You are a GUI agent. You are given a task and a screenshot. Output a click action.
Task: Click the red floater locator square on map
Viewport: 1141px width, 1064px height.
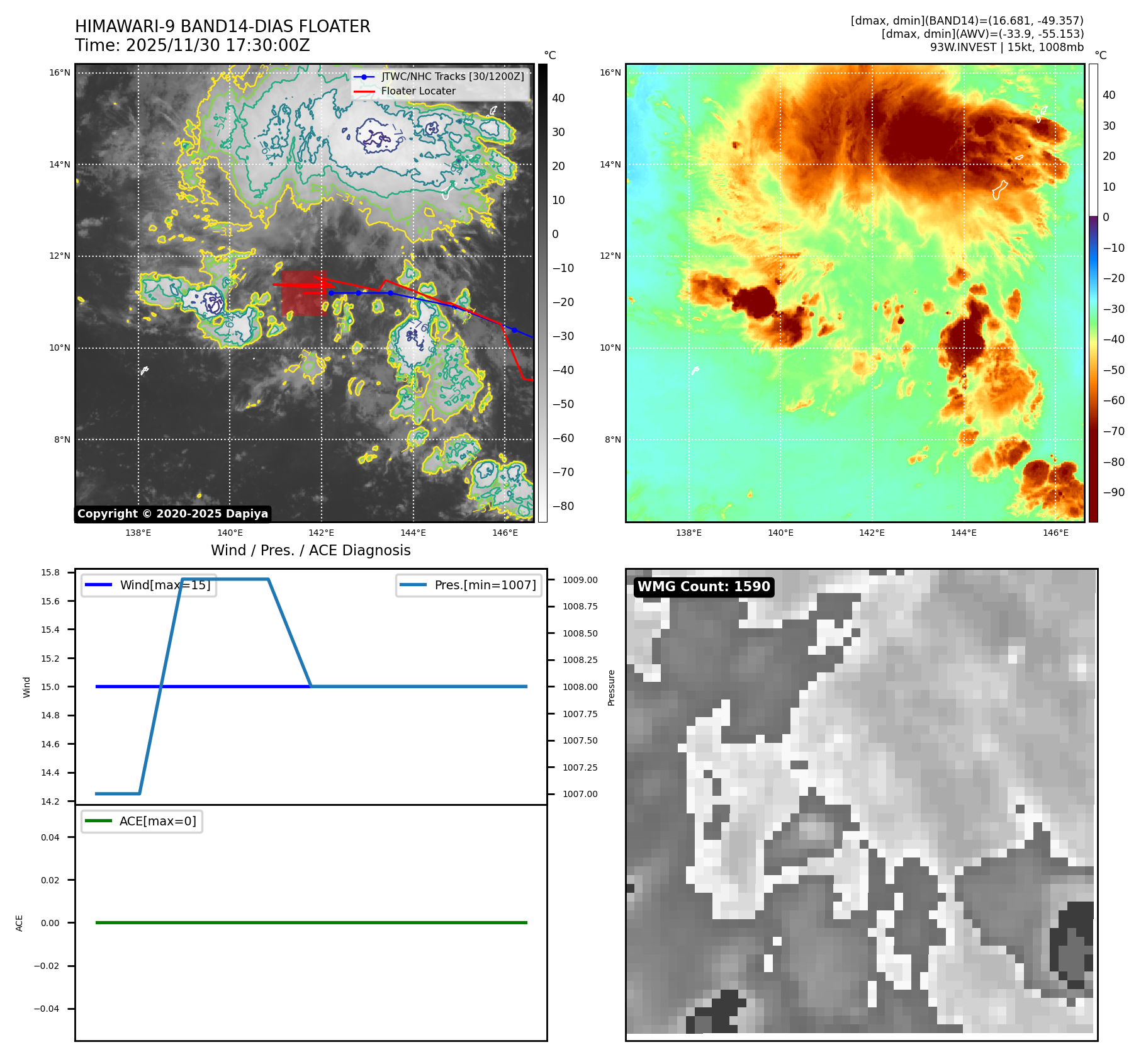coord(303,293)
